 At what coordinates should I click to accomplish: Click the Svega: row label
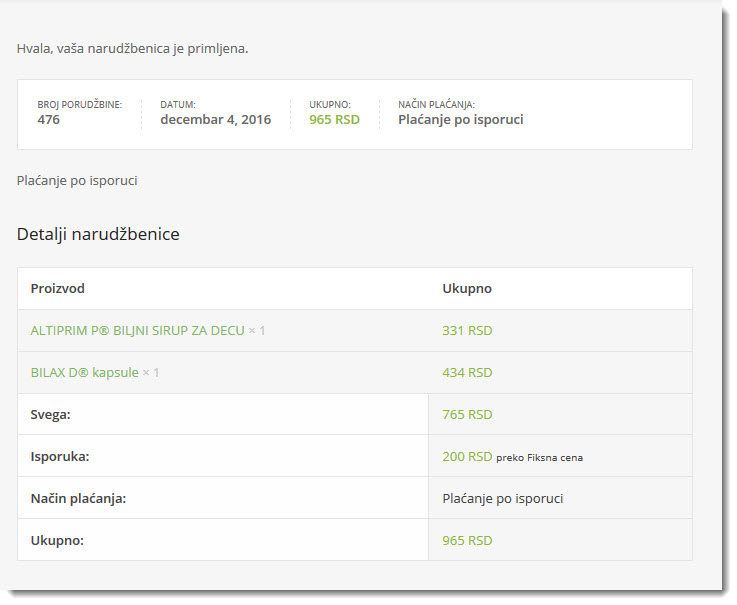point(51,415)
